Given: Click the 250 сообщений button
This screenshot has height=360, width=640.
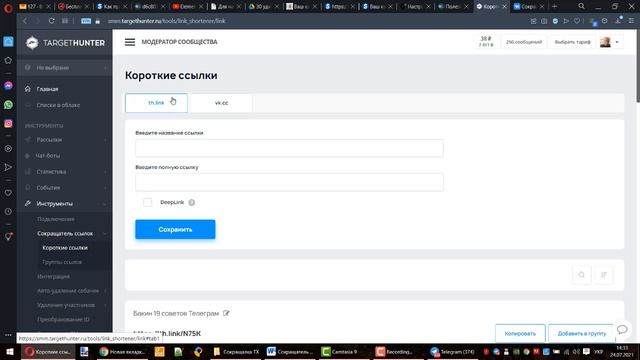Looking at the screenshot, I should point(524,42).
